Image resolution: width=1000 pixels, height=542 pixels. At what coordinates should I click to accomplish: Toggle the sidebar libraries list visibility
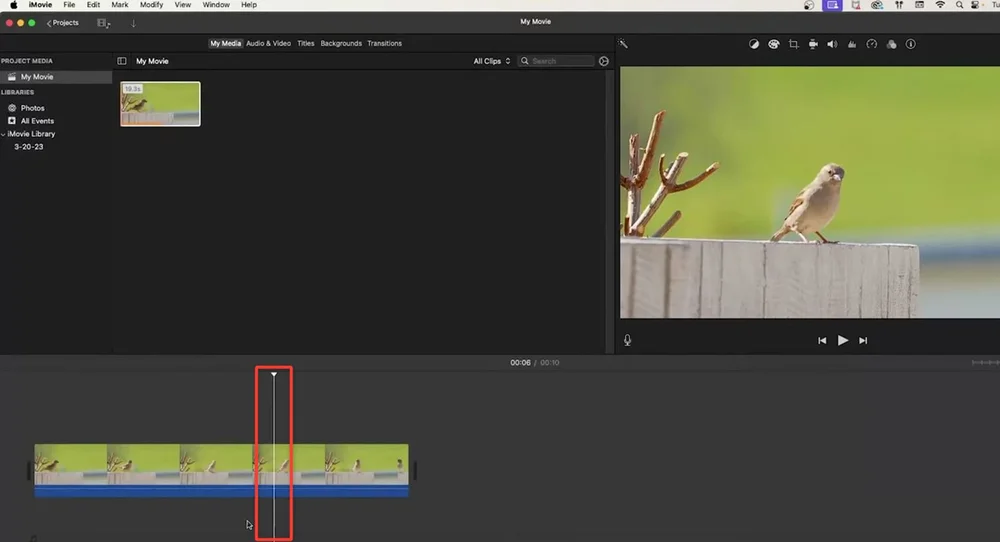[x=122, y=61]
